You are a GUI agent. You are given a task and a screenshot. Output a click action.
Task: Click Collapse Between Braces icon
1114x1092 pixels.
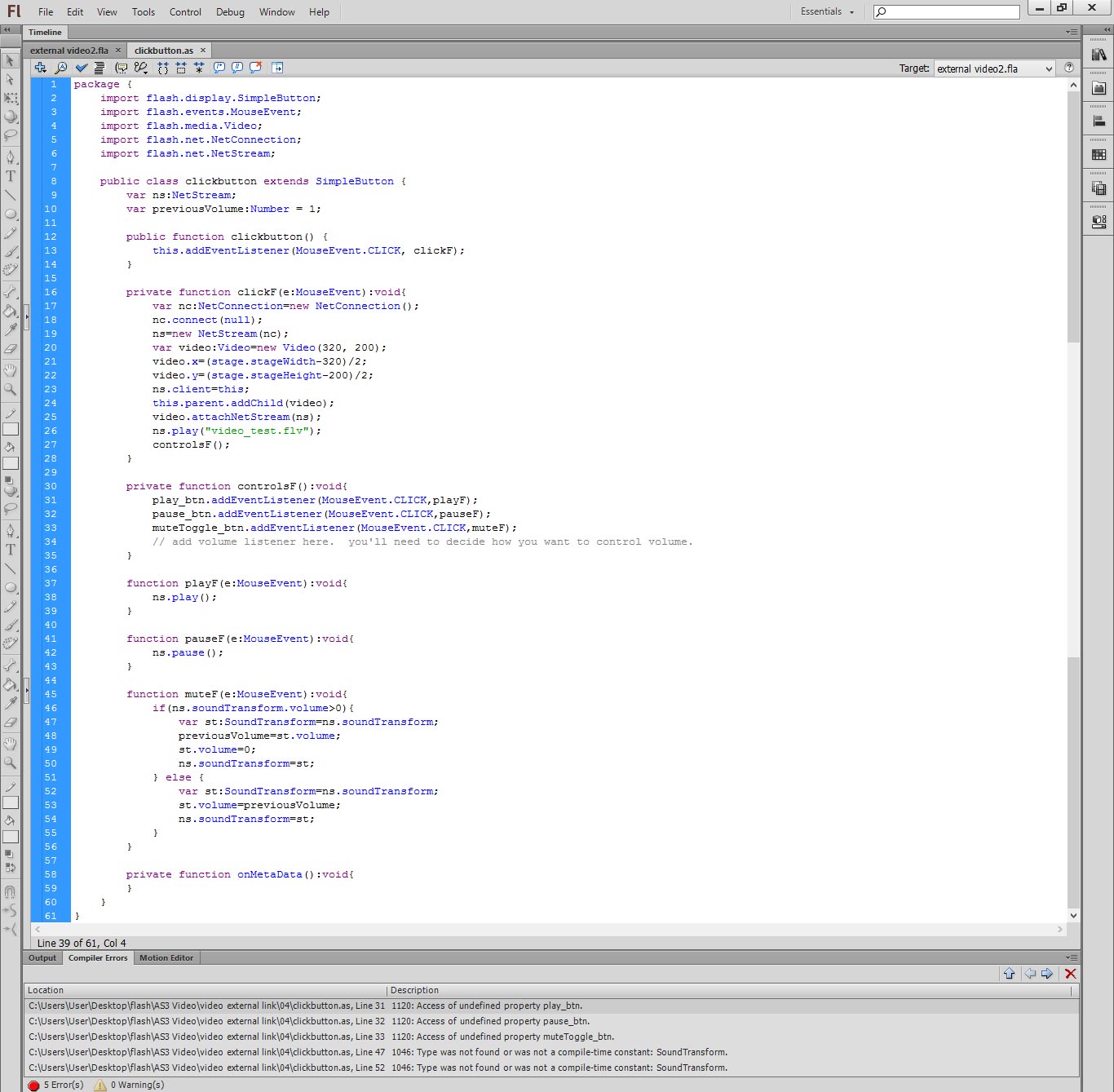pyautogui.click(x=163, y=68)
